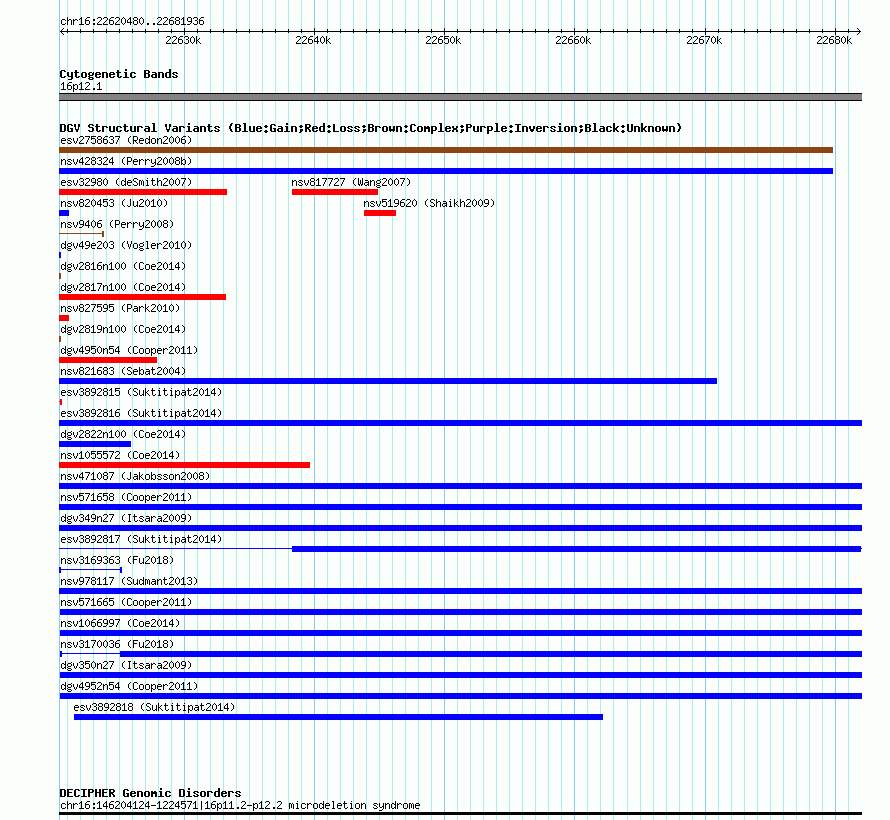890x820 pixels.
Task: Click the DECIPHER Genomic Disorders track title
Action: 150,793
